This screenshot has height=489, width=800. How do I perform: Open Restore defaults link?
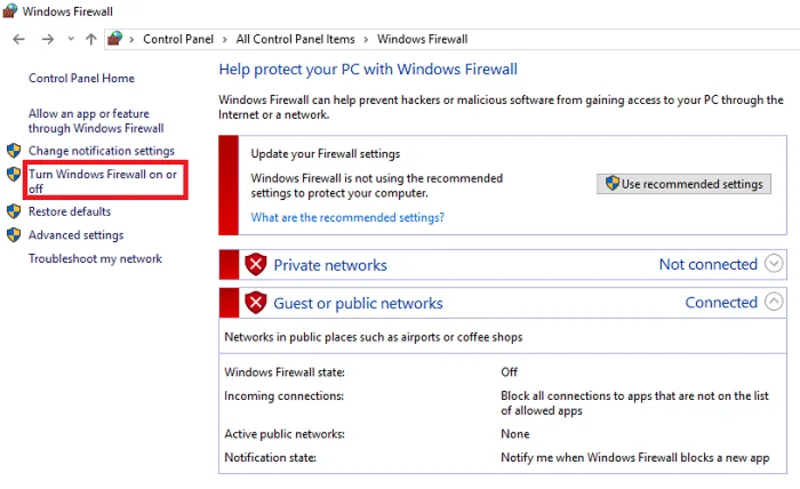pos(69,211)
